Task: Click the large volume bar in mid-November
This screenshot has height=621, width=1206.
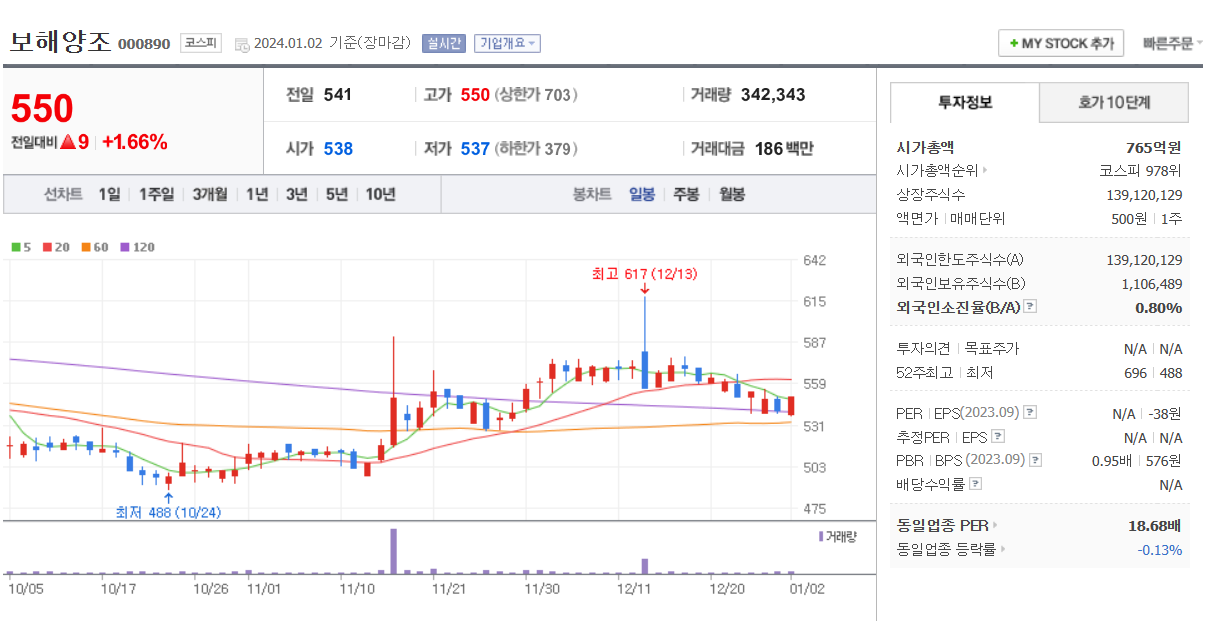Action: (x=394, y=551)
